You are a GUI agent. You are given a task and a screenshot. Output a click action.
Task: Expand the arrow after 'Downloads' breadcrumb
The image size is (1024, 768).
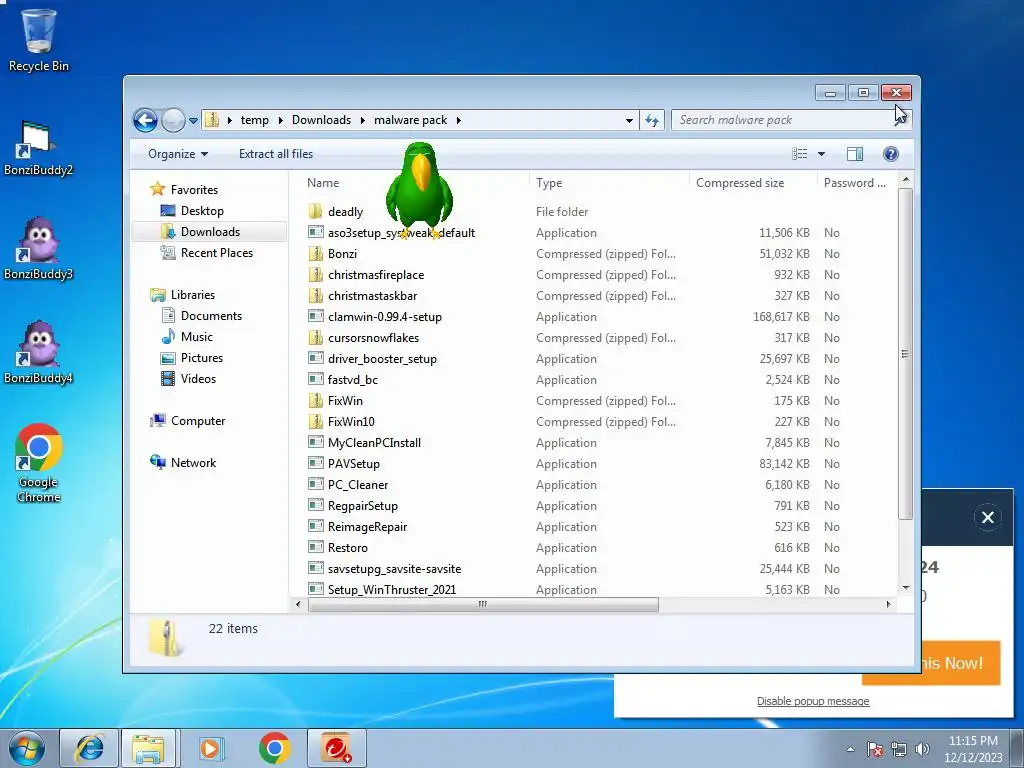click(362, 120)
